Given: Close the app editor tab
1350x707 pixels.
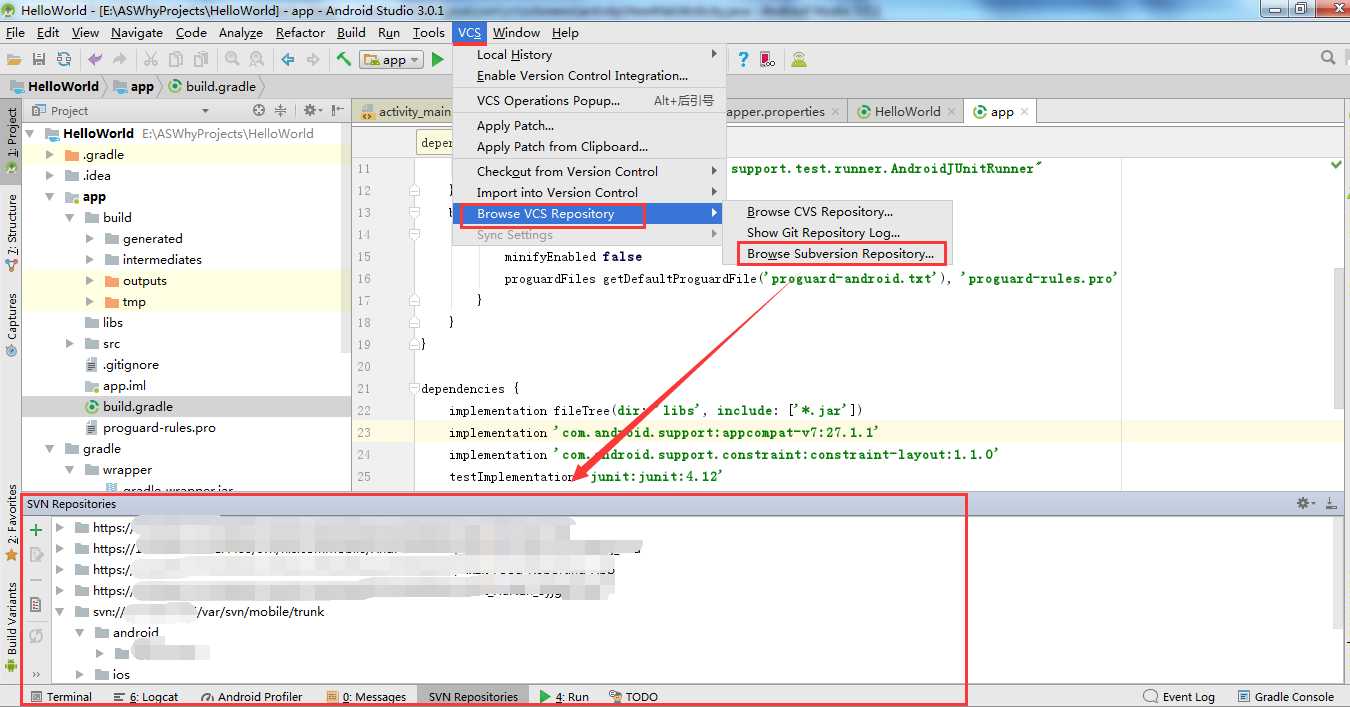Looking at the screenshot, I should point(1025,112).
